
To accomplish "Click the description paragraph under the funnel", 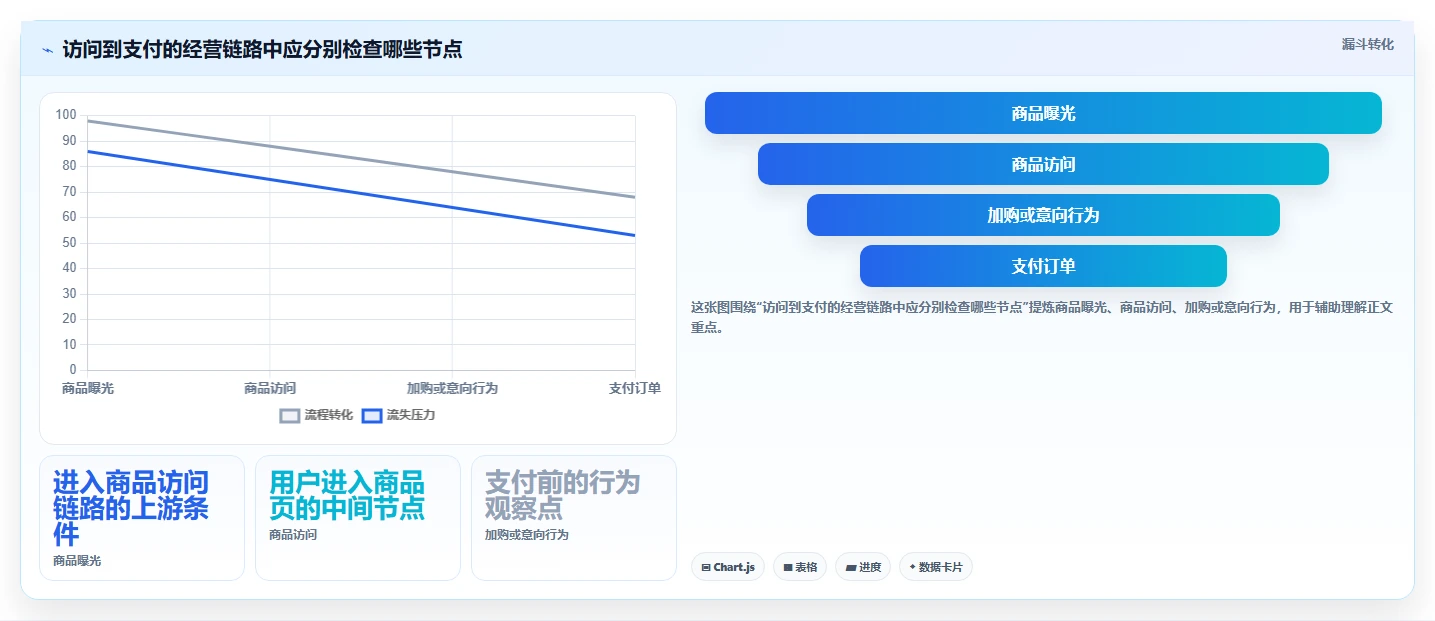I will click(1041, 317).
